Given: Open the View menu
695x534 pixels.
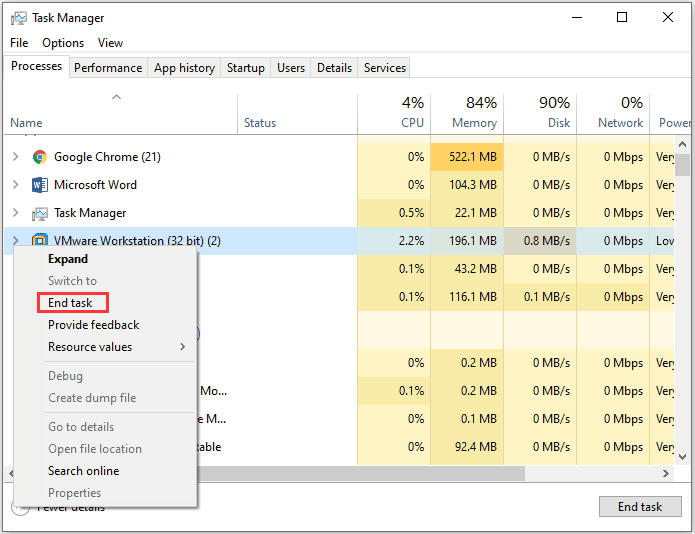Looking at the screenshot, I should click(x=110, y=43).
